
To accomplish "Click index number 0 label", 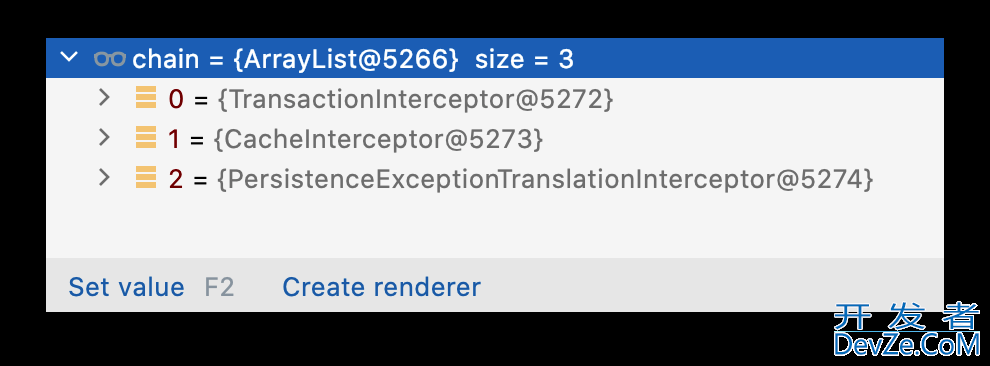I will [x=176, y=100].
